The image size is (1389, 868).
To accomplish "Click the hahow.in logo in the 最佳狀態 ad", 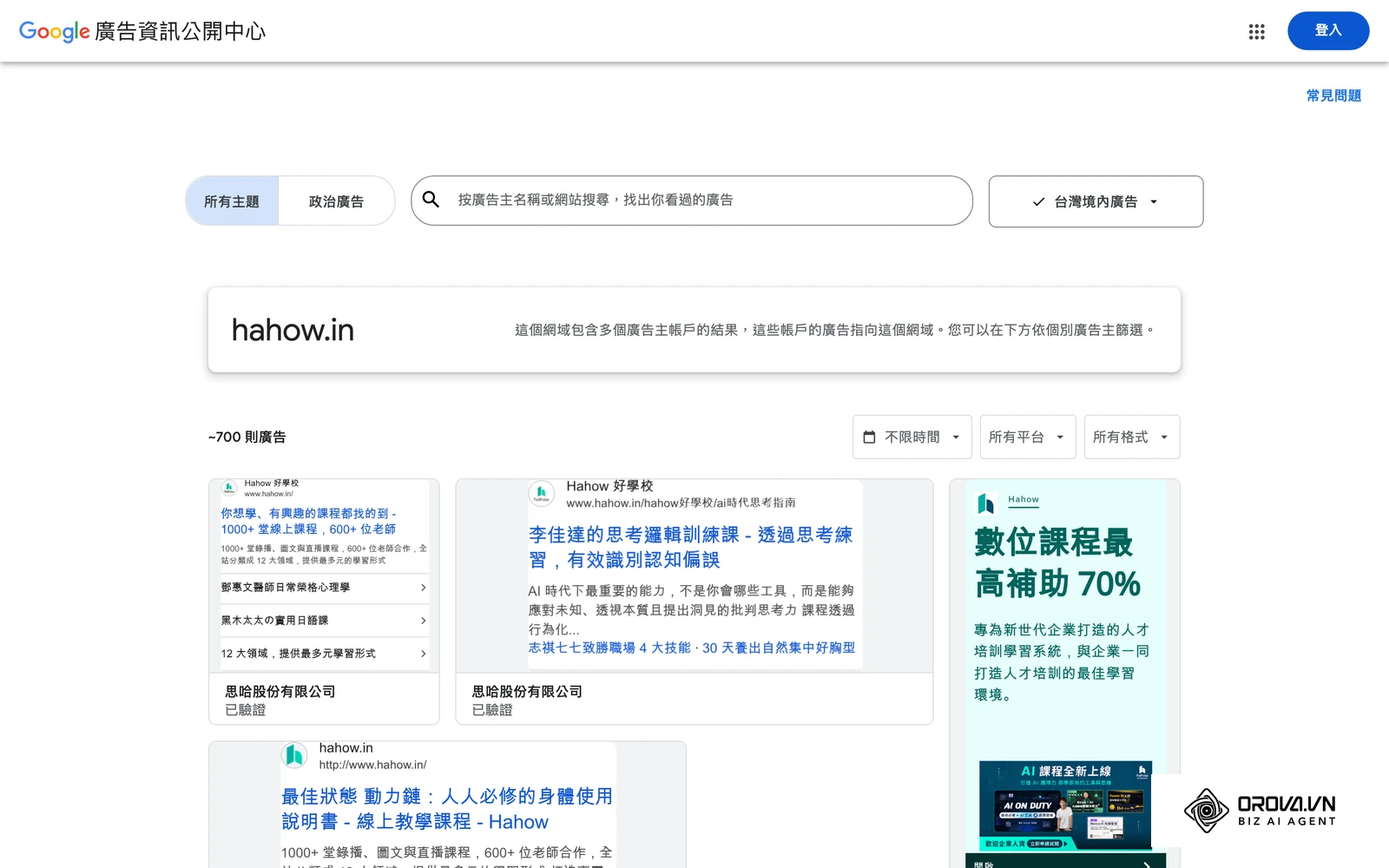I will [294, 755].
